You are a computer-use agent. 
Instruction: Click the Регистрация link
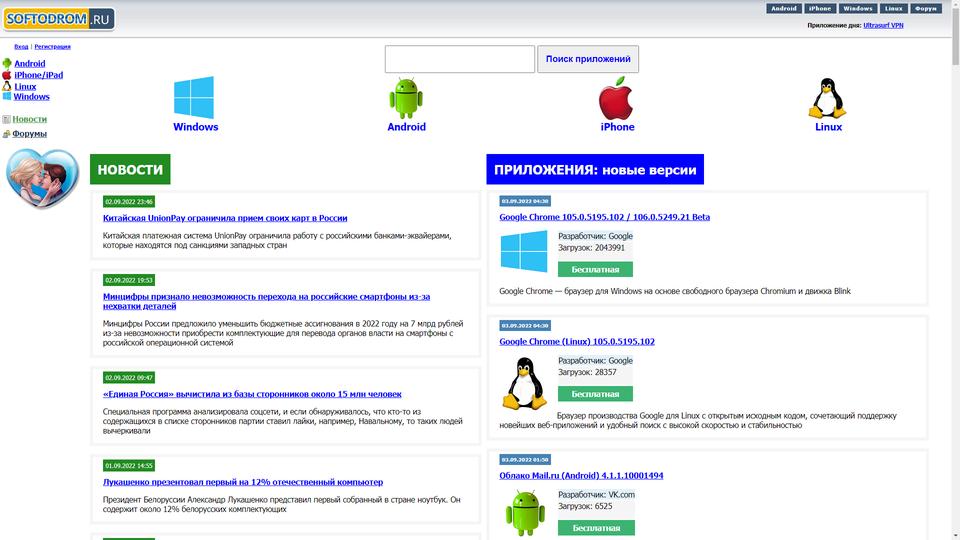52,47
